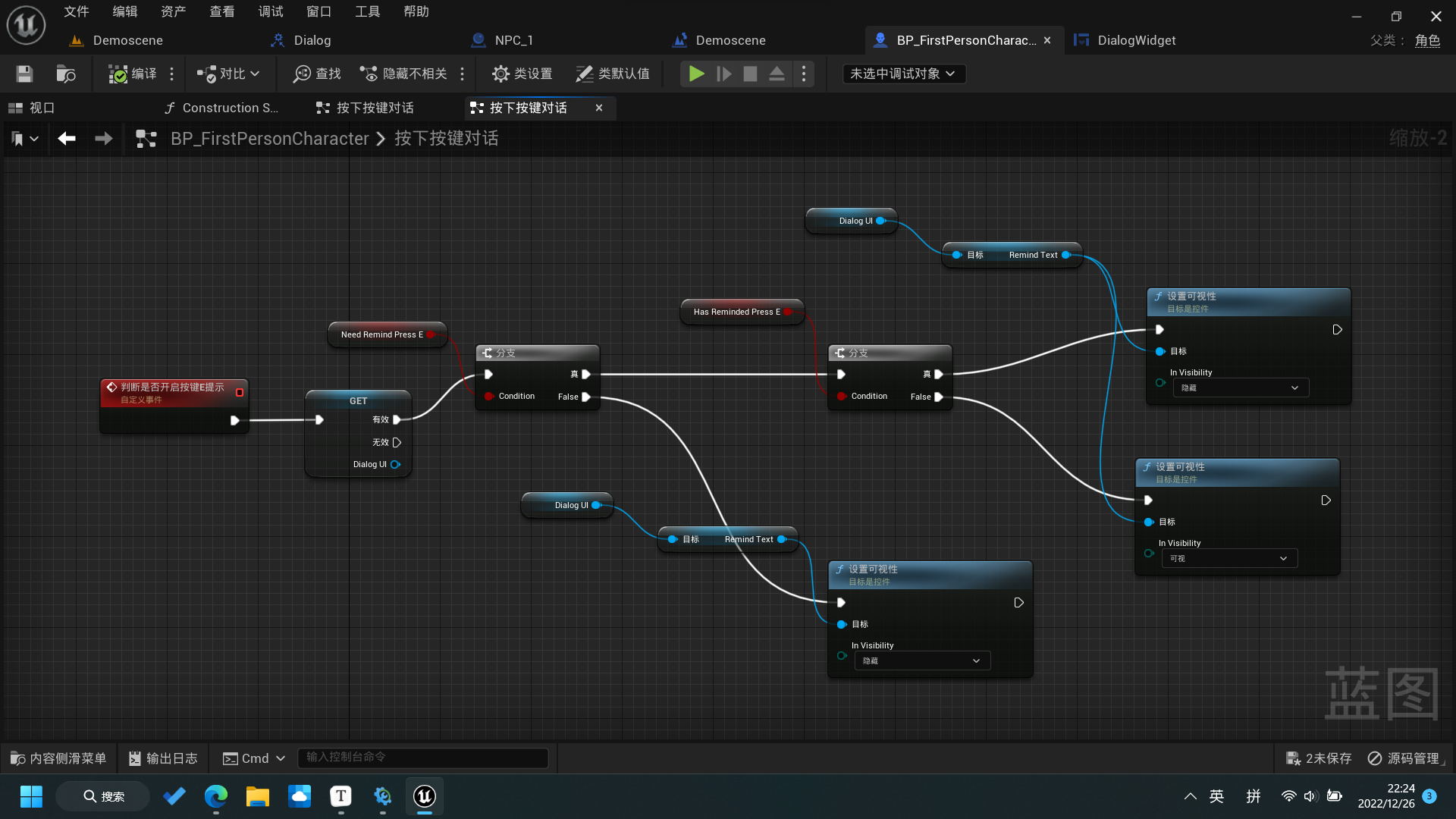Toggle 隐藏不相关 hide unrelated nodes
1456x819 pixels.
(403, 74)
